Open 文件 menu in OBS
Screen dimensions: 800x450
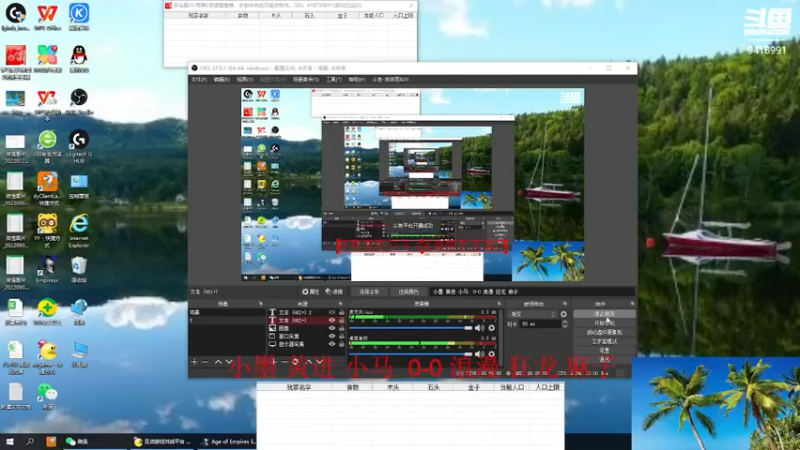[199, 80]
